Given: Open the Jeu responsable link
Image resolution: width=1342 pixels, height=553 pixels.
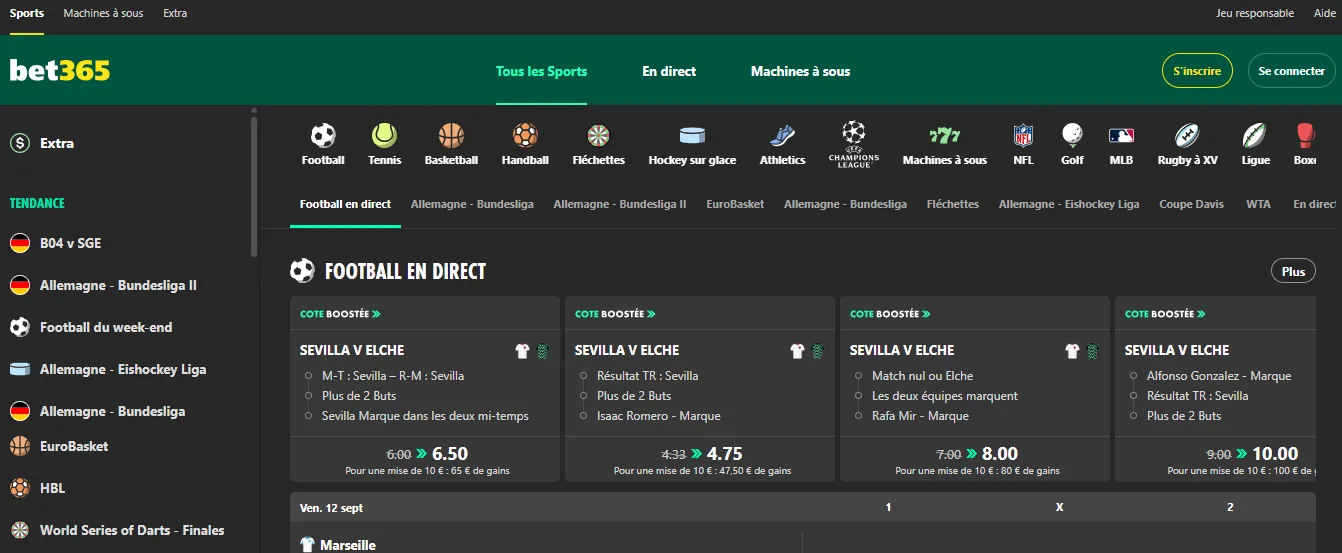Looking at the screenshot, I should 1255,14.
